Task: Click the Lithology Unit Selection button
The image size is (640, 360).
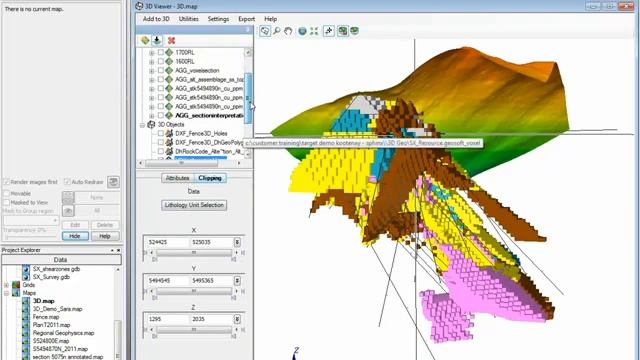Action: 194,205
